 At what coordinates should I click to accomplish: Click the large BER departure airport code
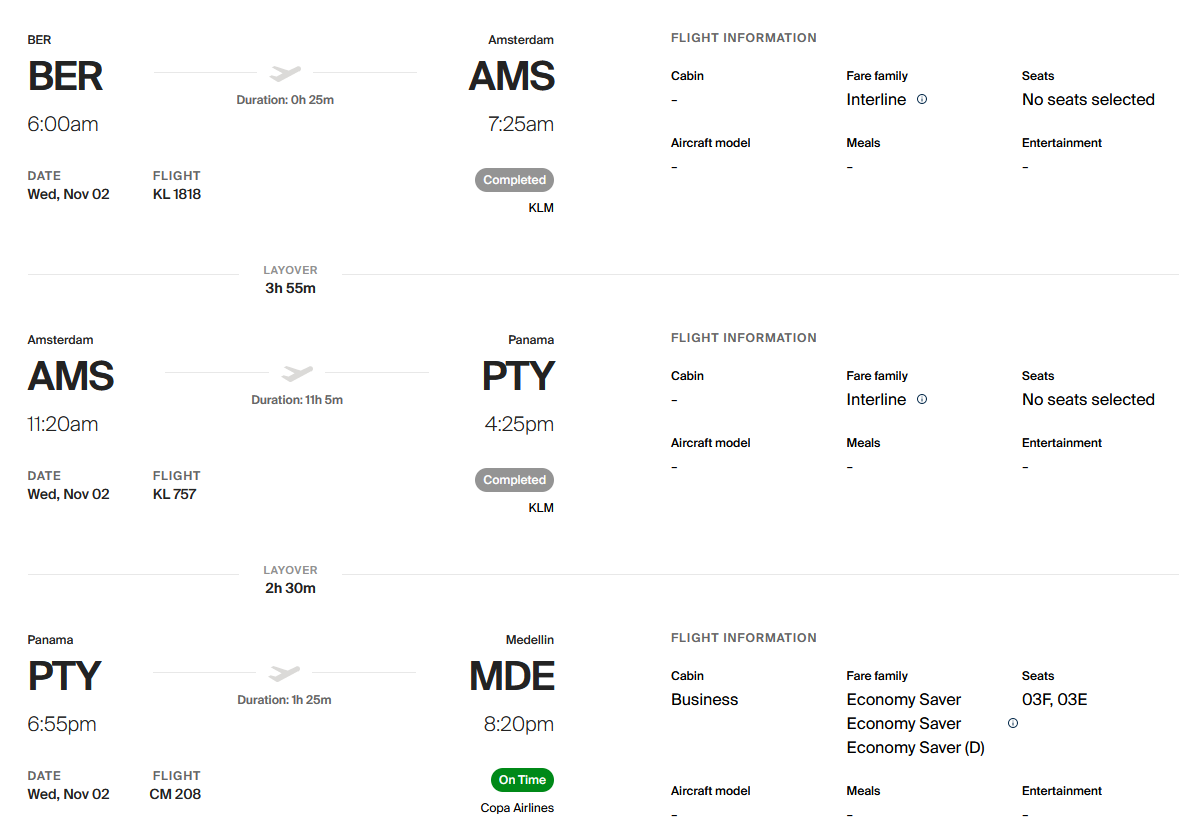coord(65,77)
